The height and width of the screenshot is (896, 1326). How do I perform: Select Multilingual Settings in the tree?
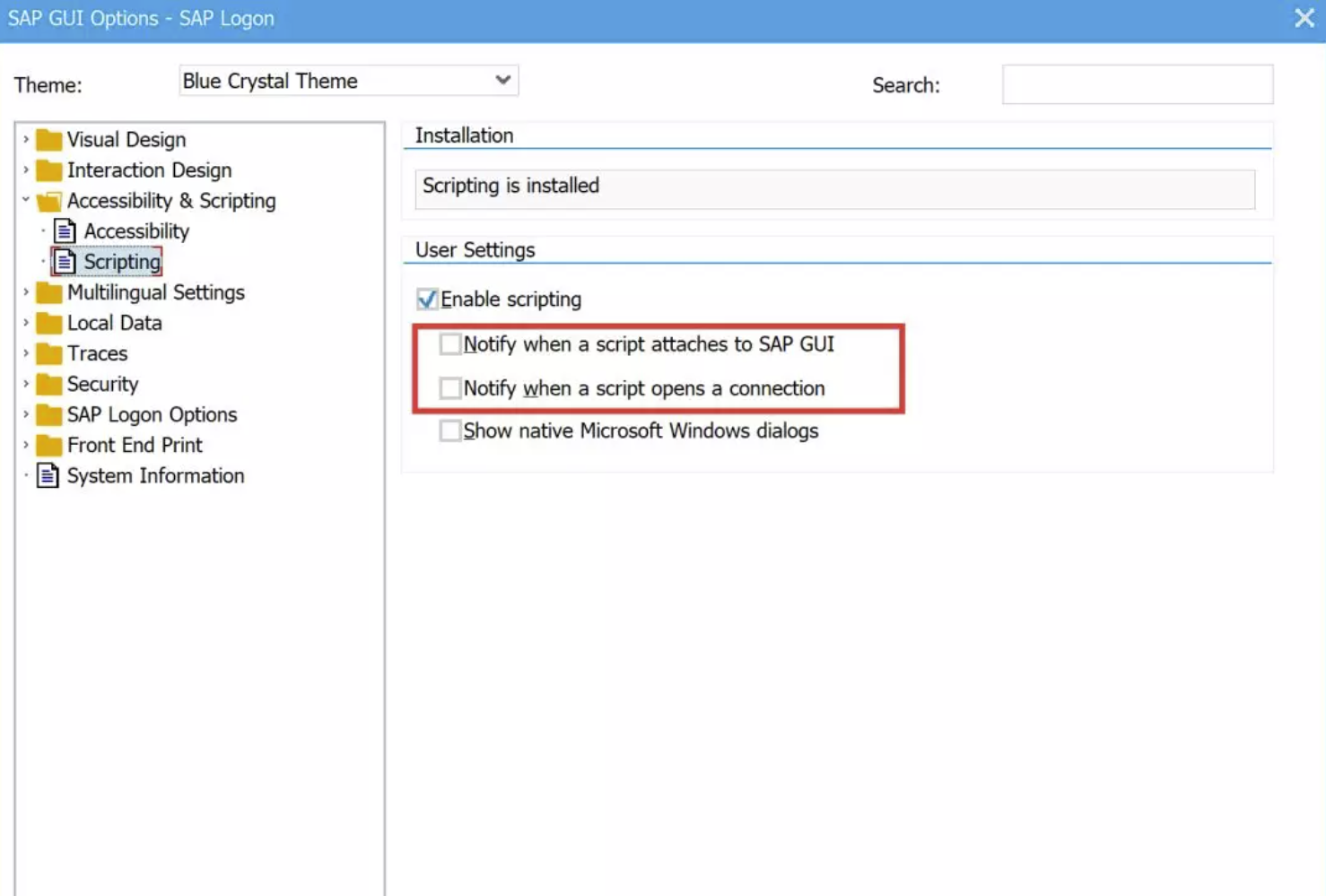(155, 292)
